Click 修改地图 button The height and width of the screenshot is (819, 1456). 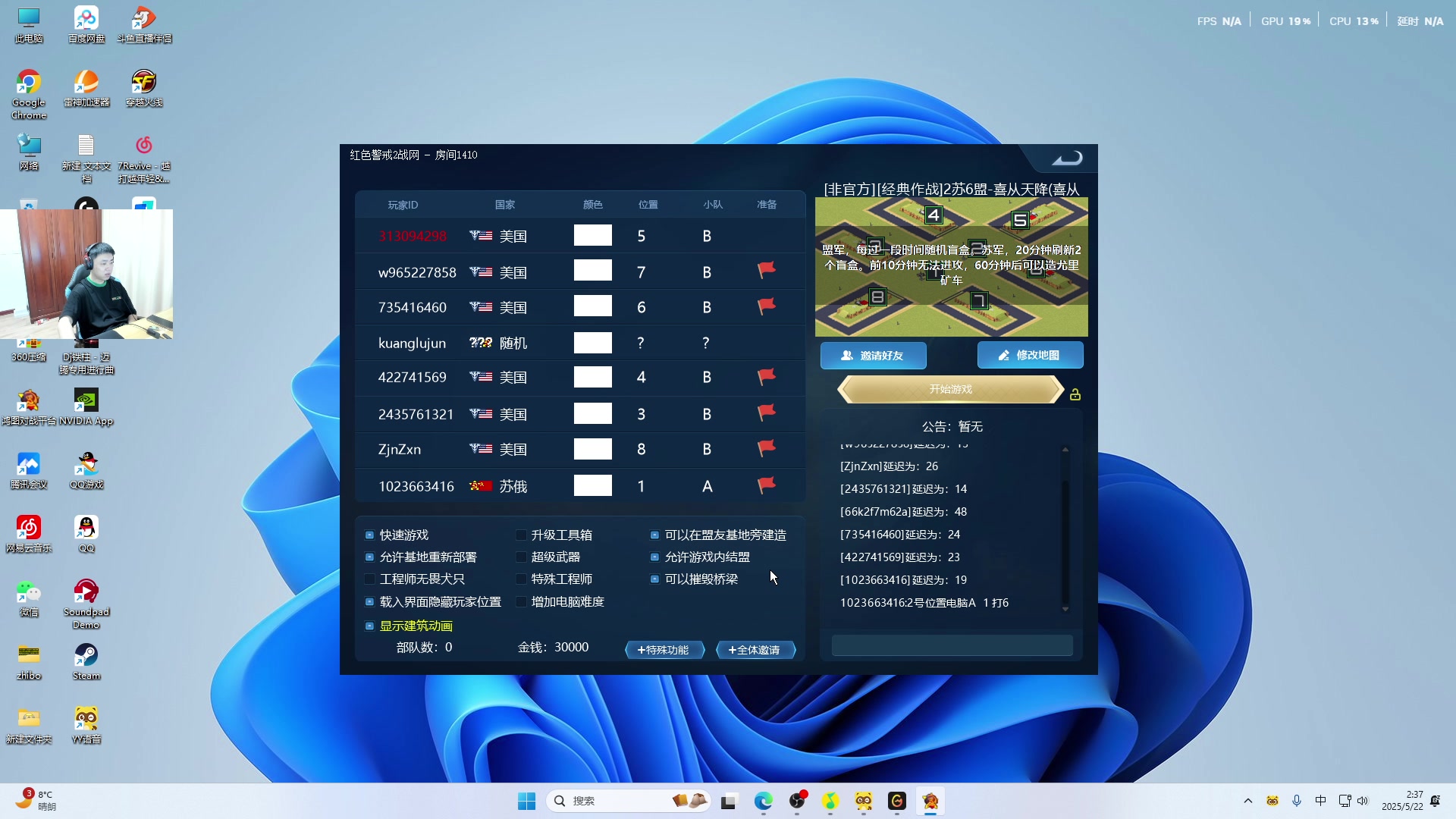click(1030, 355)
